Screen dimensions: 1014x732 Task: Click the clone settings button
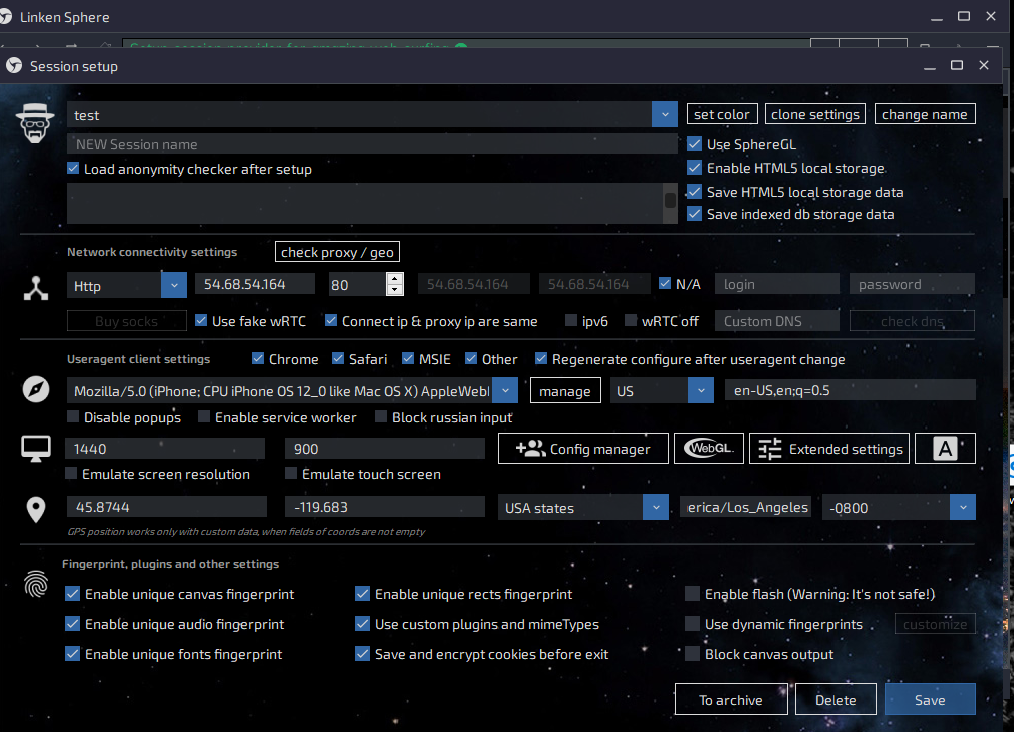click(815, 114)
